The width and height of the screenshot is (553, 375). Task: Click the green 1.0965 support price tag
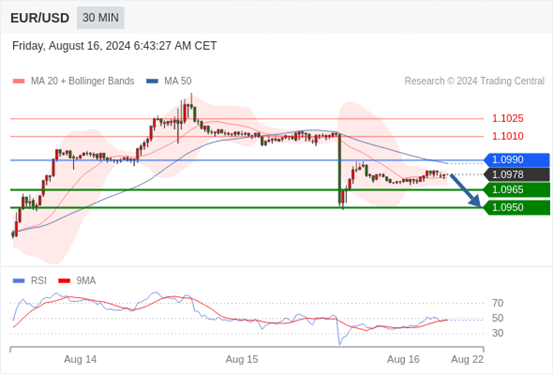(517, 190)
